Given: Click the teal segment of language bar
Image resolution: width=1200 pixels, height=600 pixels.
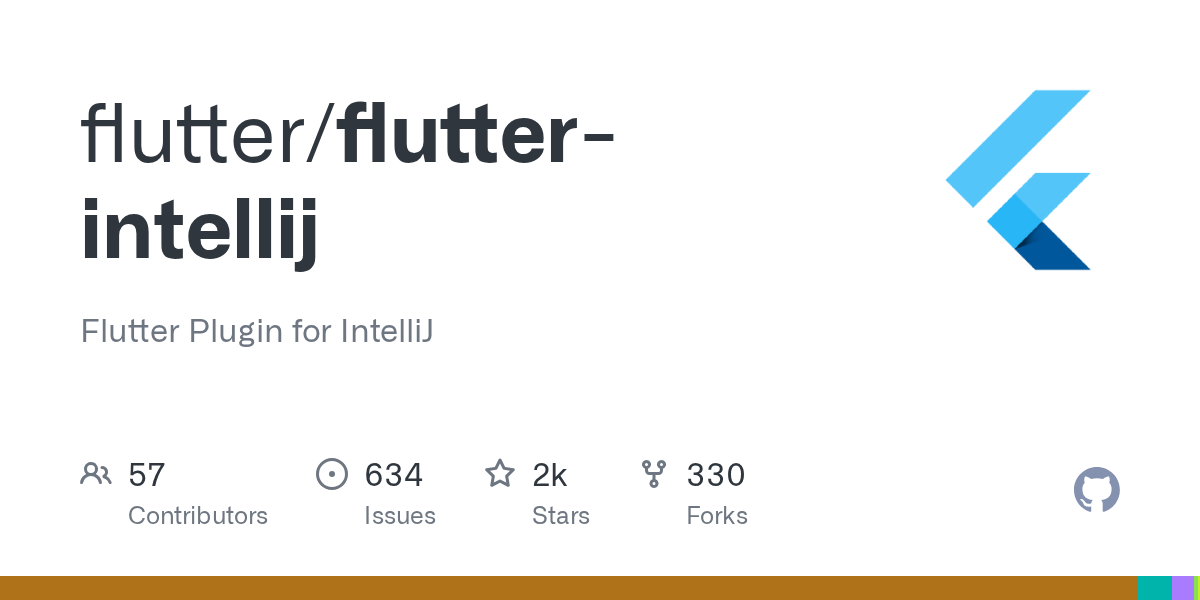Looking at the screenshot, I should pos(1154,588).
